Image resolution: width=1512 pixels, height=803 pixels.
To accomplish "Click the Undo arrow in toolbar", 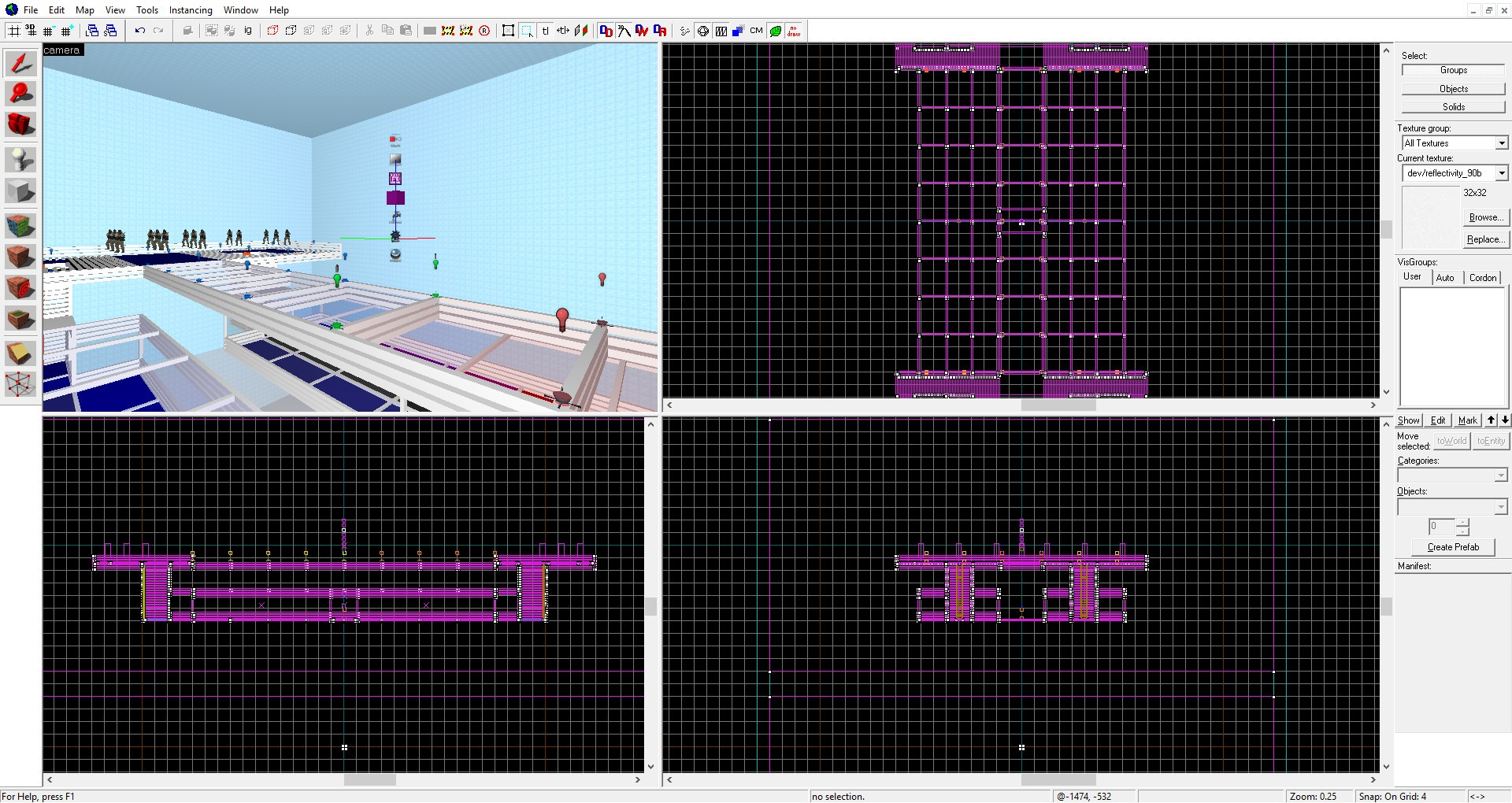I will click(x=139, y=31).
